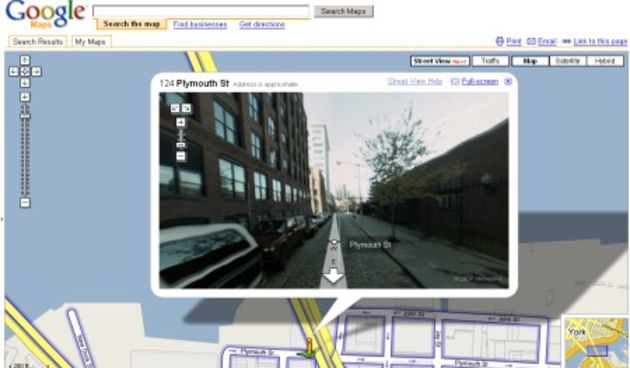
Task: Click the Plymouth St label in Street View
Action: pyautogui.click(x=370, y=245)
